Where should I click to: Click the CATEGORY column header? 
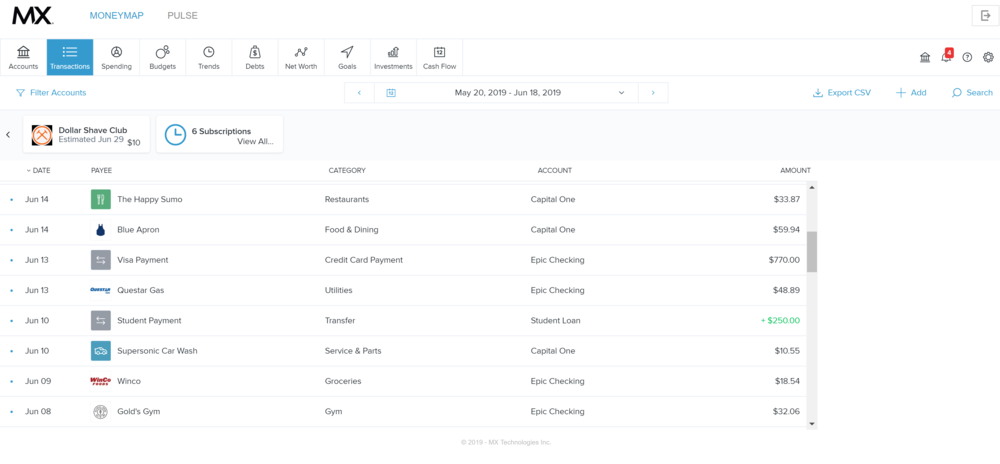click(347, 170)
